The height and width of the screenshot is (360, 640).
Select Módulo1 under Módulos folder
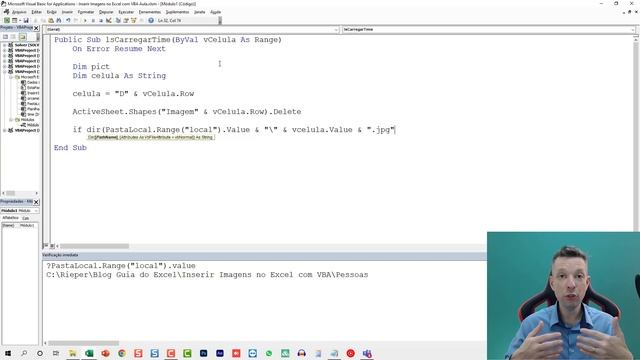tap(33, 125)
